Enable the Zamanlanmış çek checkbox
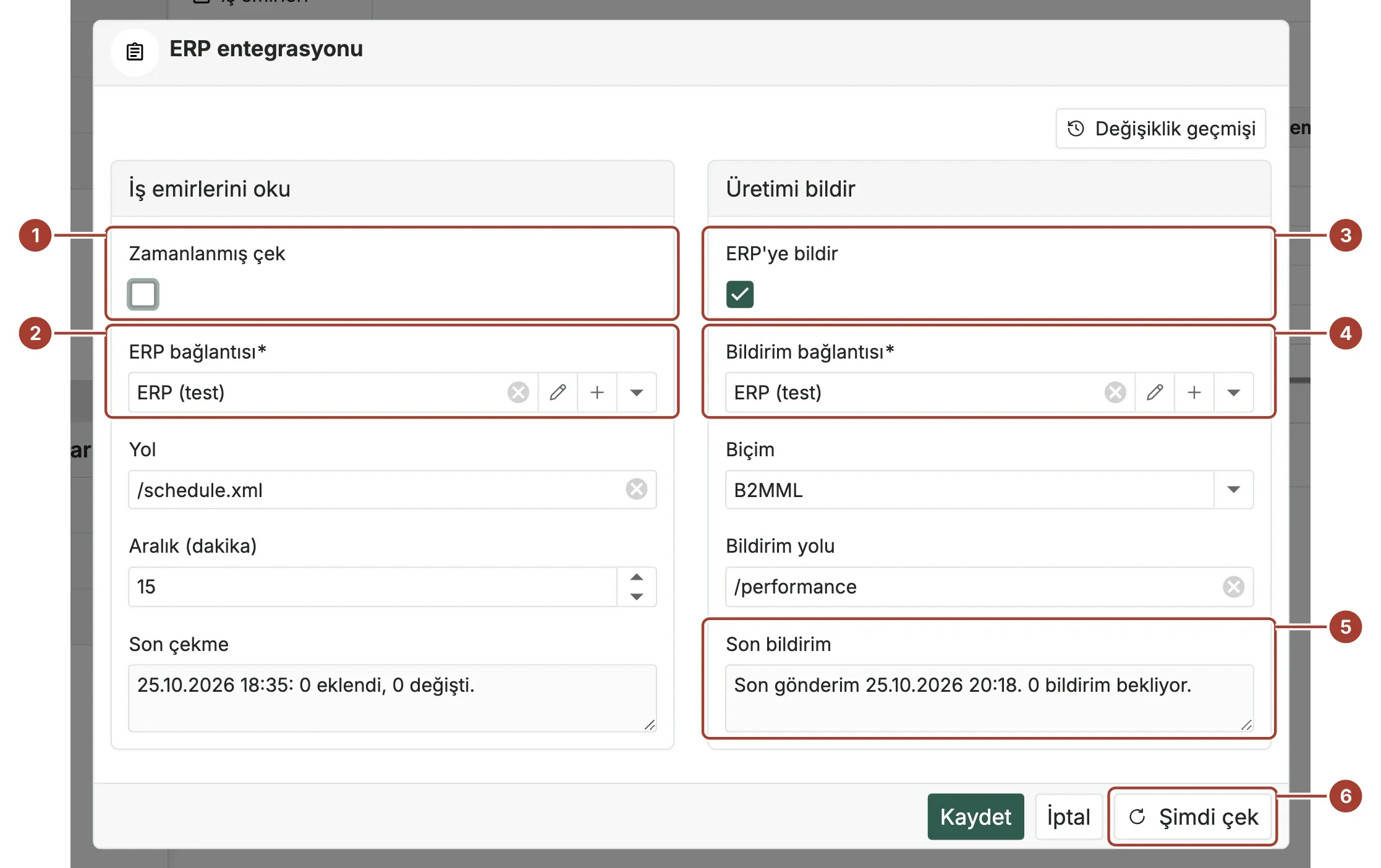 (143, 294)
